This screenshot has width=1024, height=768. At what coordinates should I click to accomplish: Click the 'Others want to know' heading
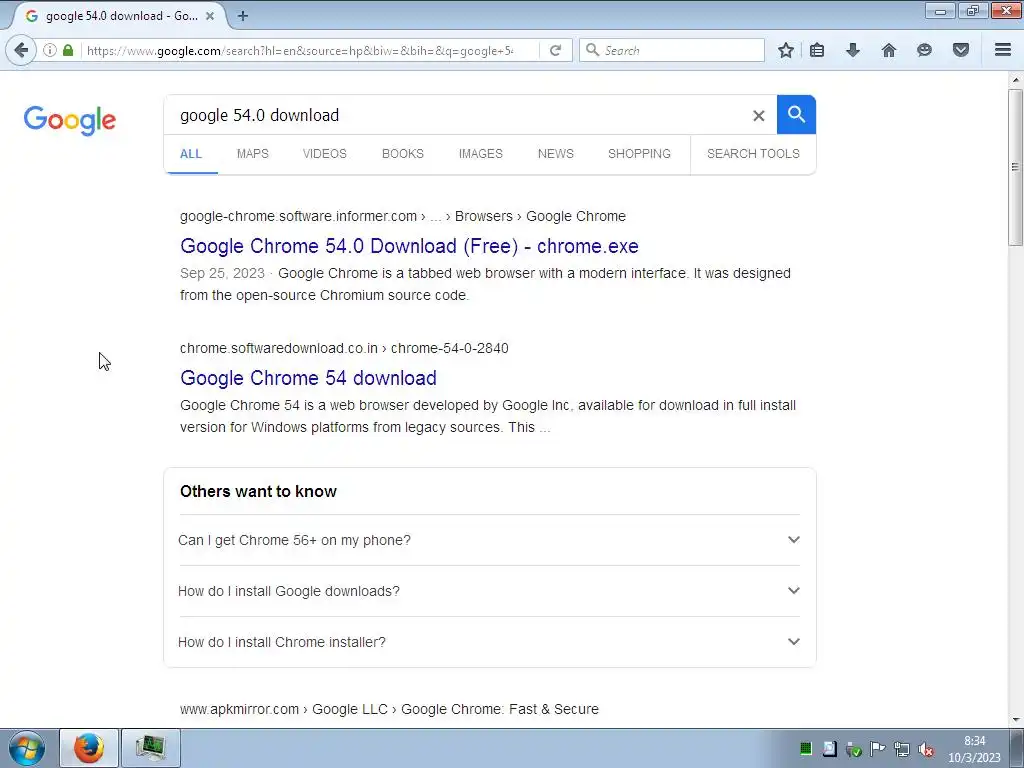tap(259, 492)
